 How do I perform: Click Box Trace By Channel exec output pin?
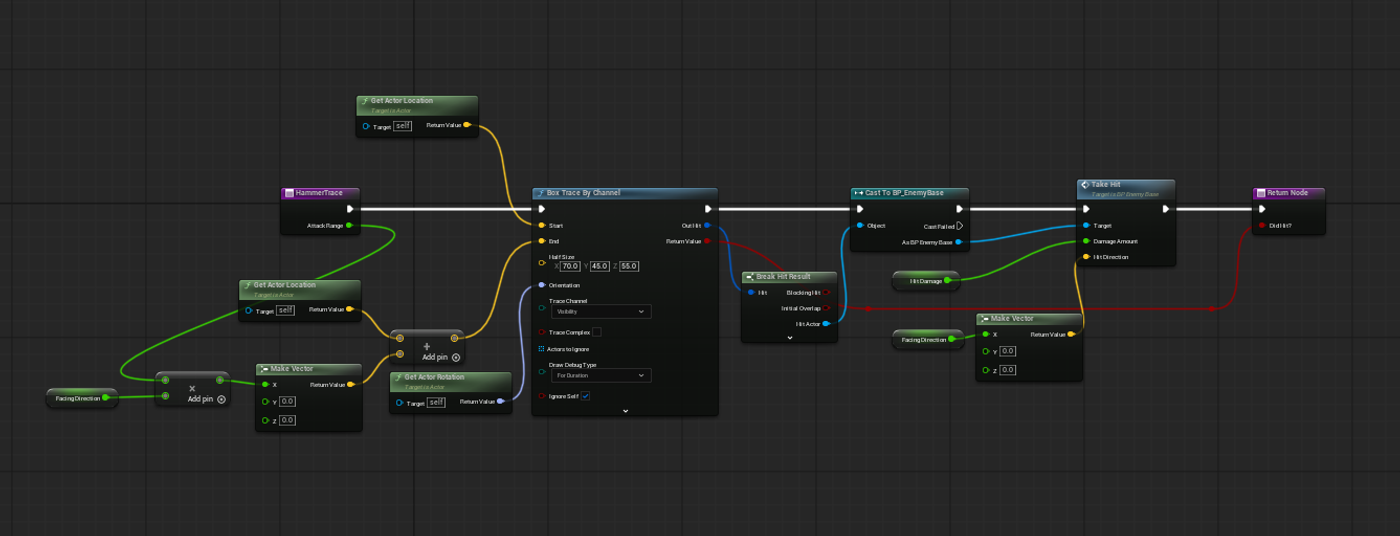pyautogui.click(x=708, y=209)
